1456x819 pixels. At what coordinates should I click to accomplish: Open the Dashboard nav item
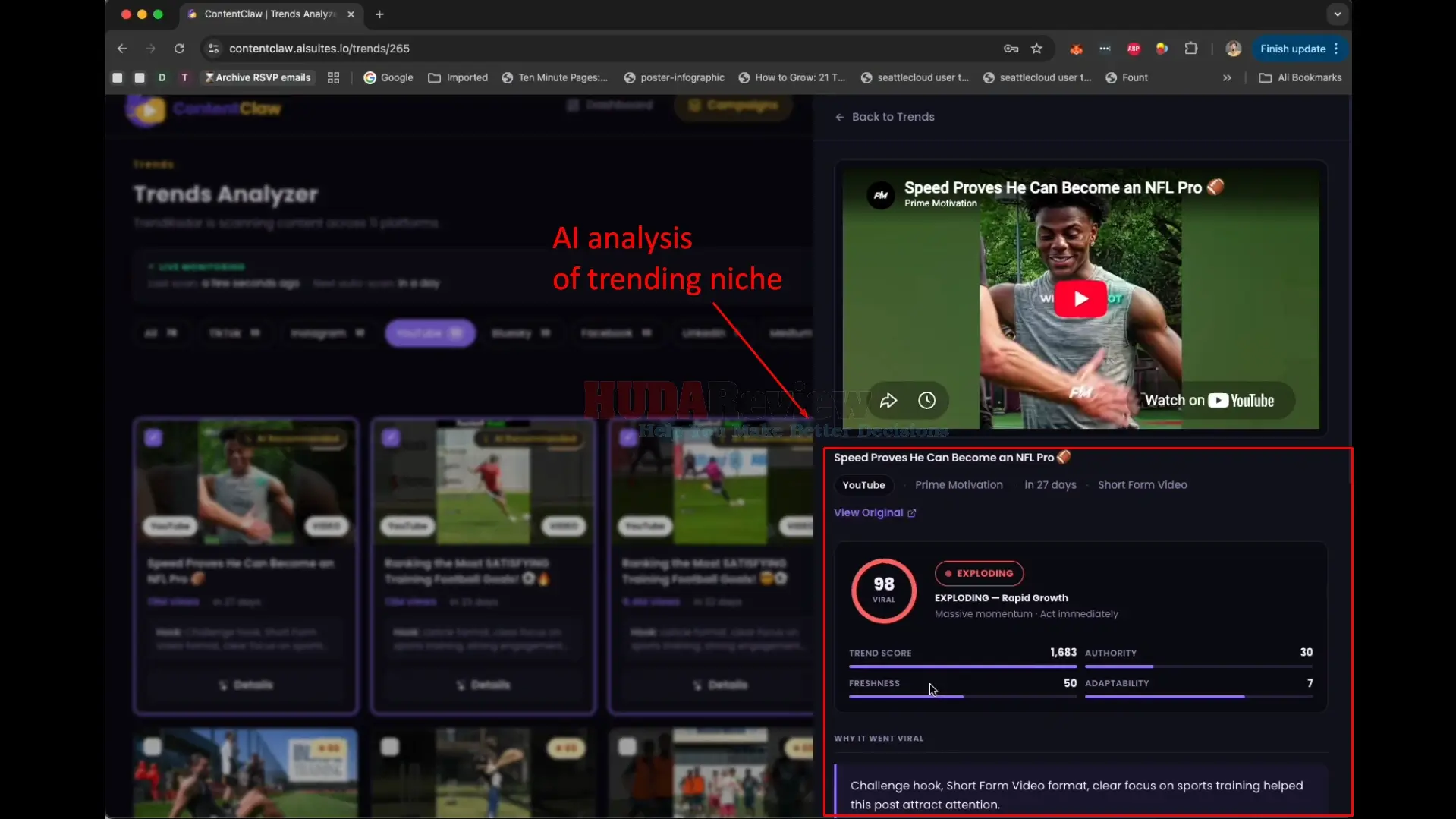(x=610, y=106)
